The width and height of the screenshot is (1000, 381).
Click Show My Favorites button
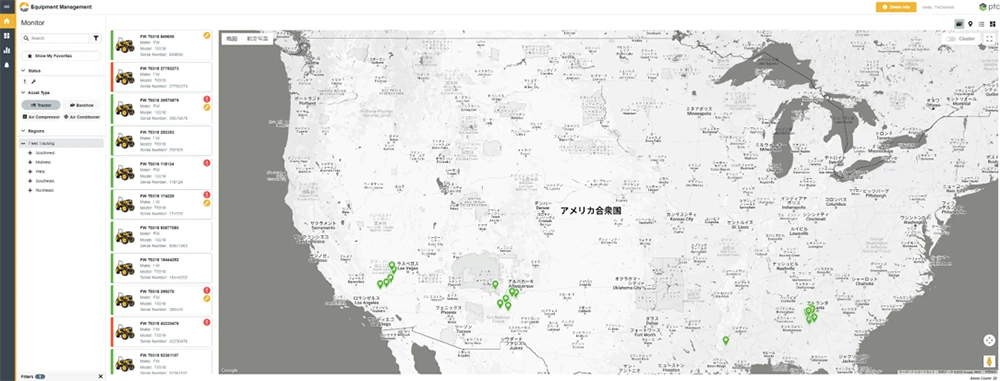click(61, 56)
